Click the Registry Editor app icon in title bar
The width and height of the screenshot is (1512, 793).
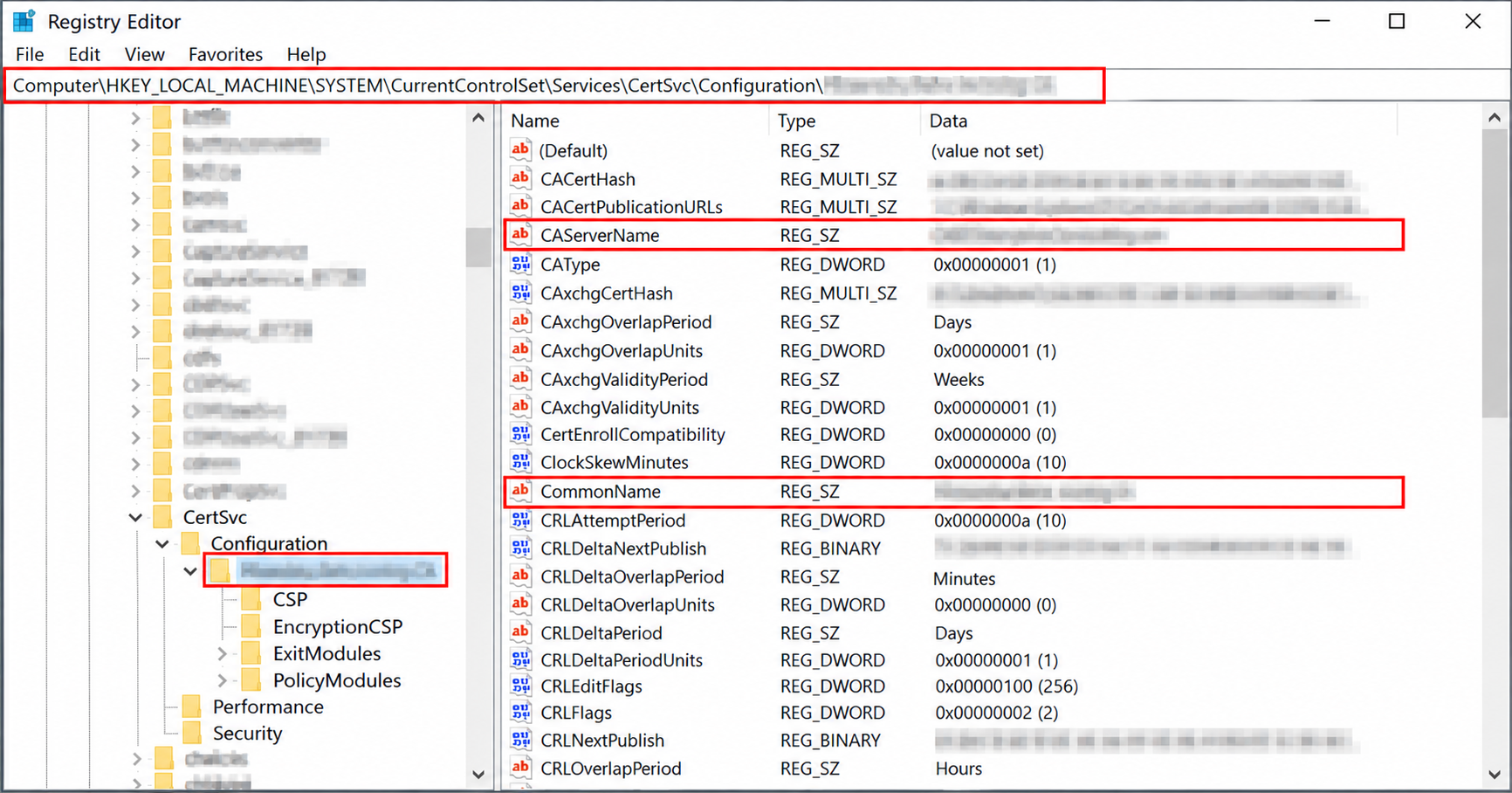click(24, 21)
